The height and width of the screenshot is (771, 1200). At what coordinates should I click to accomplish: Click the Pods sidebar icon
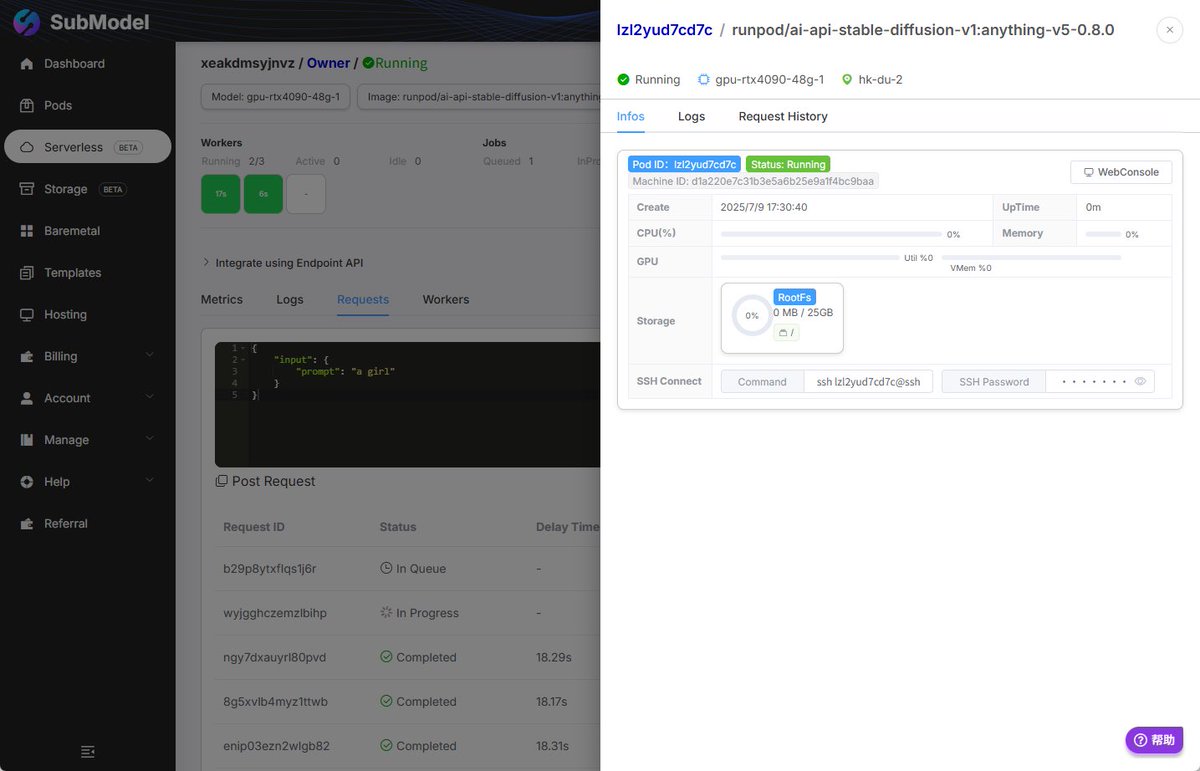pyautogui.click(x=27, y=106)
